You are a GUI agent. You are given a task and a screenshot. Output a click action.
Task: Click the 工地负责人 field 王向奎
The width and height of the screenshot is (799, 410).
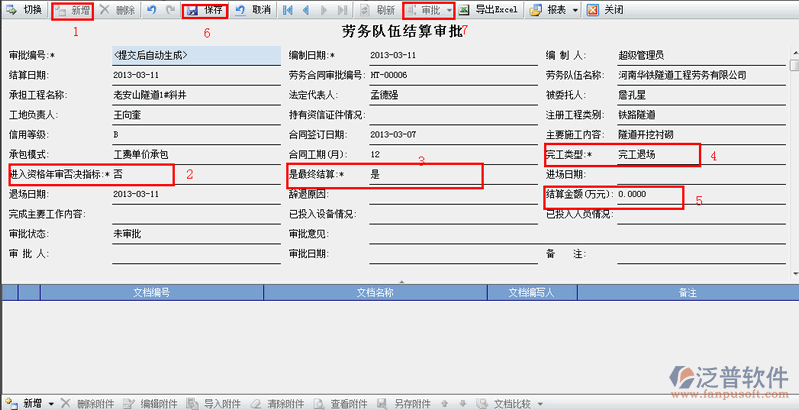tap(196, 115)
